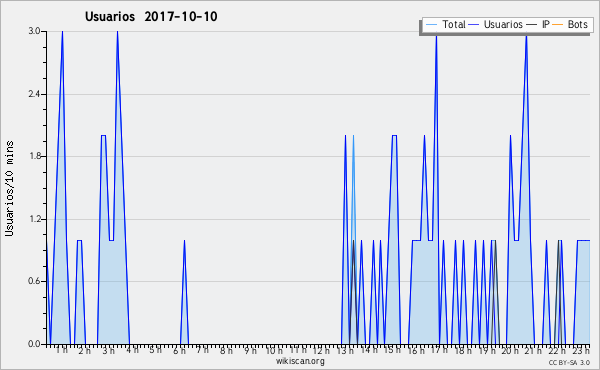Viewport: 600px width, 370px height.
Task: Click the '5 h' x-axis label
Action: (x=156, y=350)
